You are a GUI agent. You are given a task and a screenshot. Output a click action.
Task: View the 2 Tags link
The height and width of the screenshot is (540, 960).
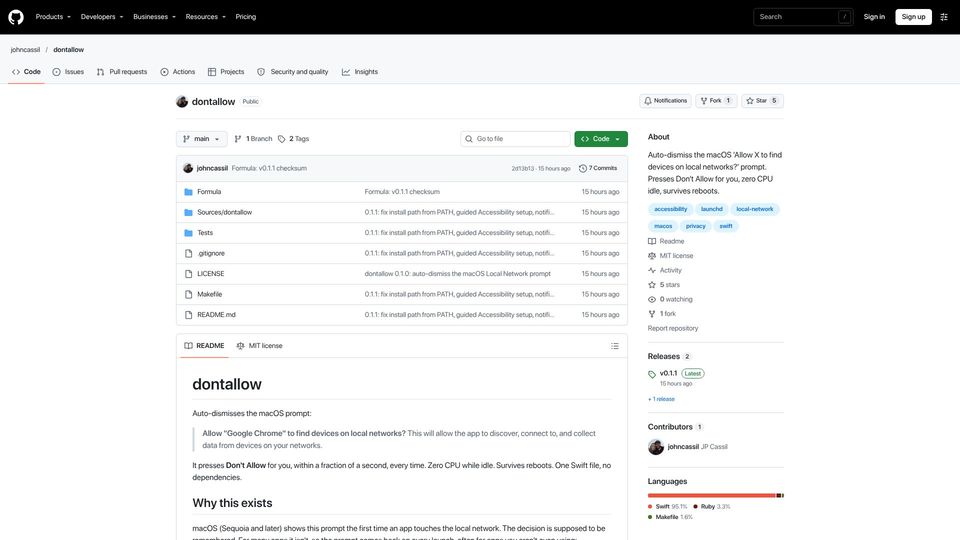293,139
